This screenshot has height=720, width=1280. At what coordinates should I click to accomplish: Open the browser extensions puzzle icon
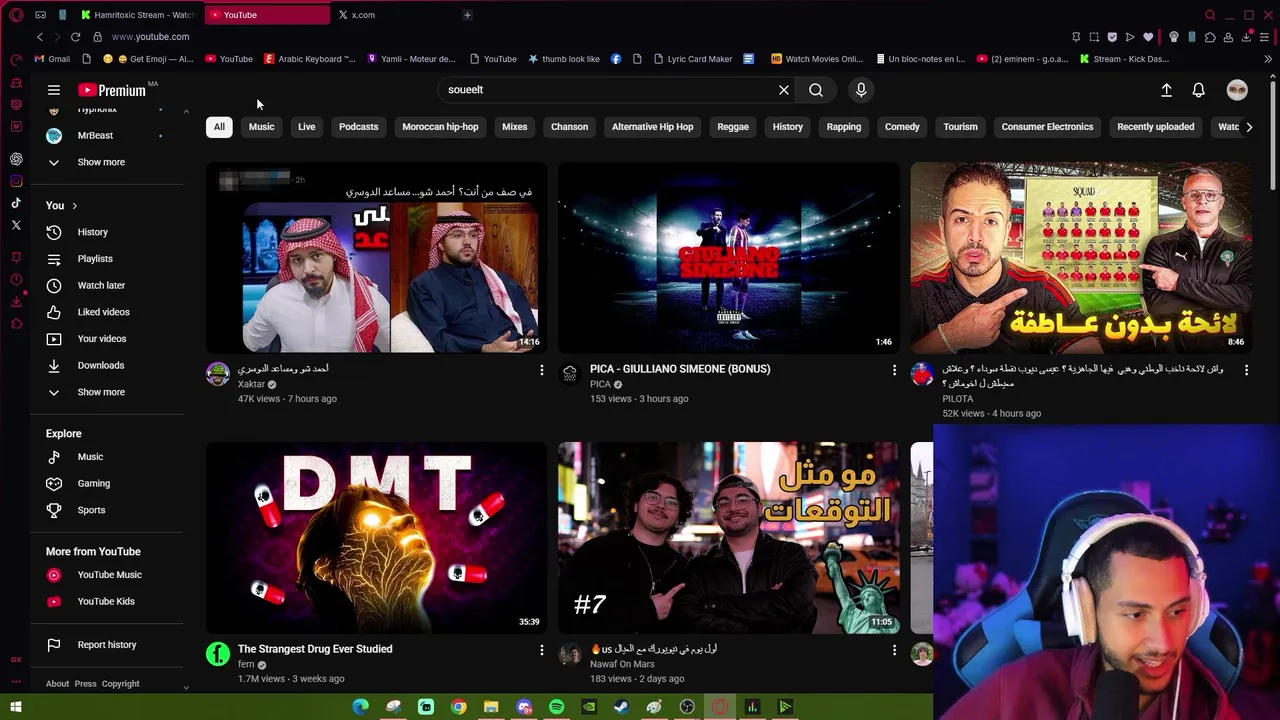tap(1210, 37)
